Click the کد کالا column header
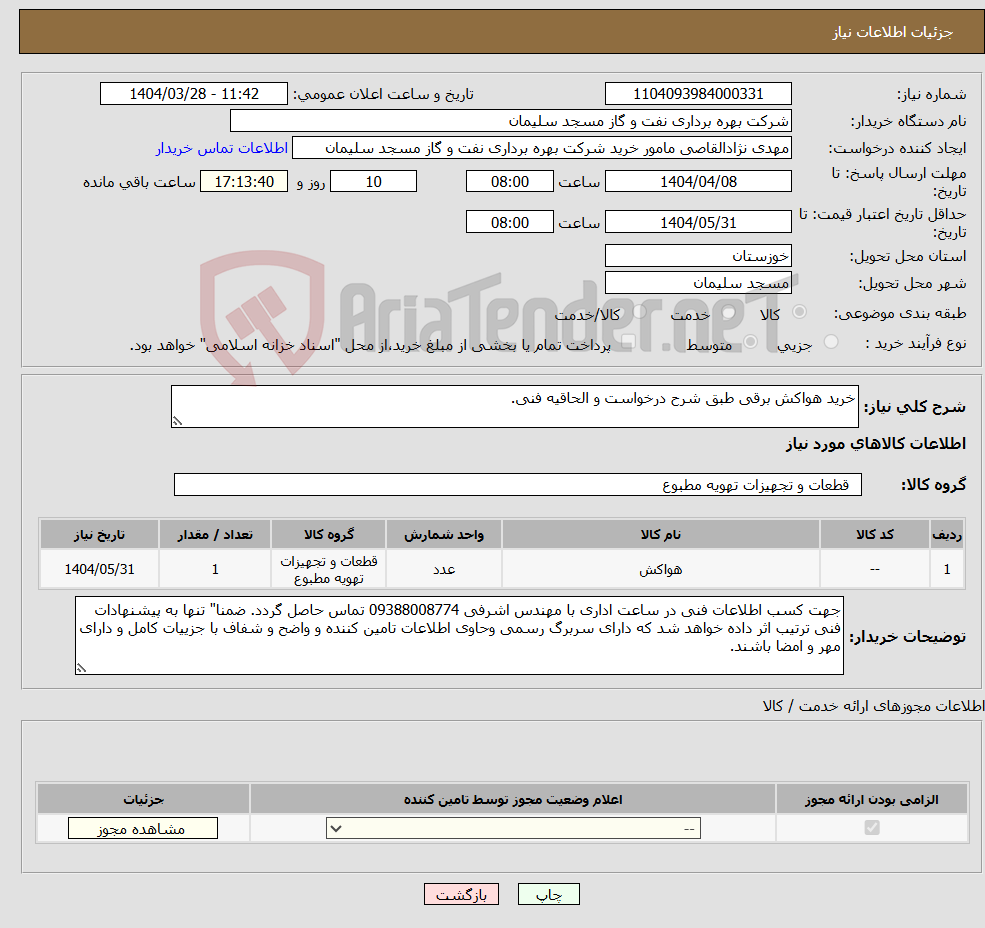 (874, 534)
